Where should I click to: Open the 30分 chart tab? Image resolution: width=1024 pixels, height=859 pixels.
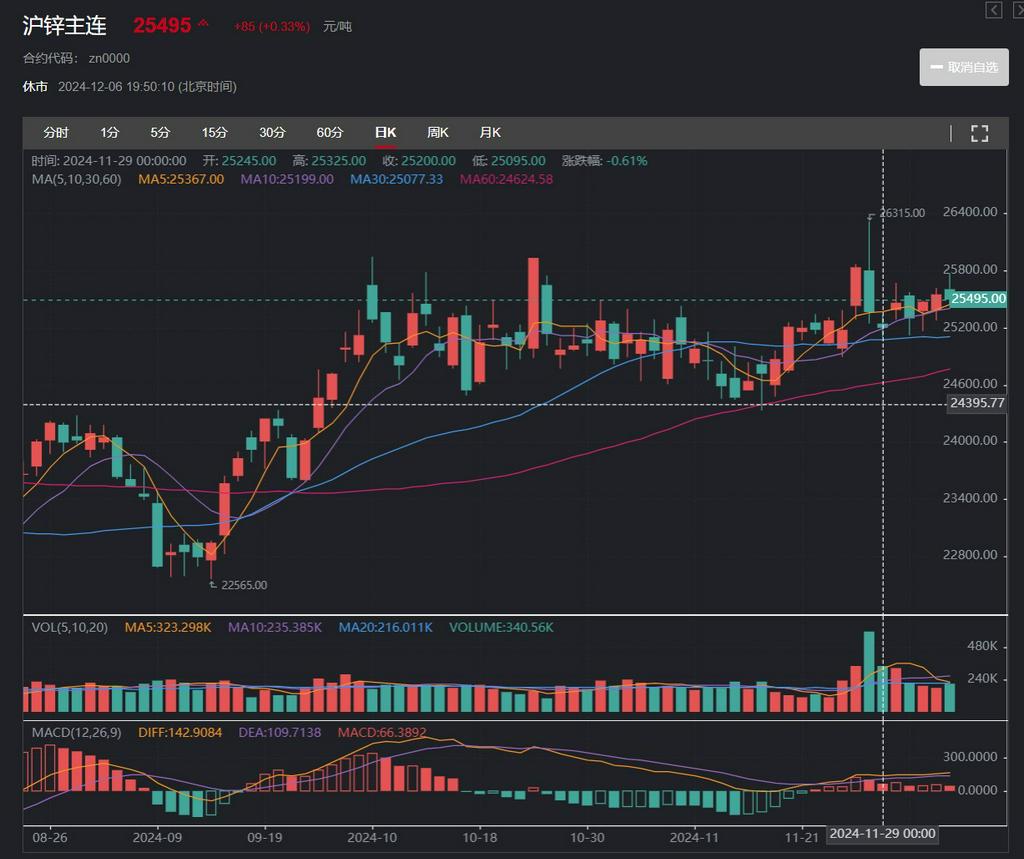coord(272,133)
